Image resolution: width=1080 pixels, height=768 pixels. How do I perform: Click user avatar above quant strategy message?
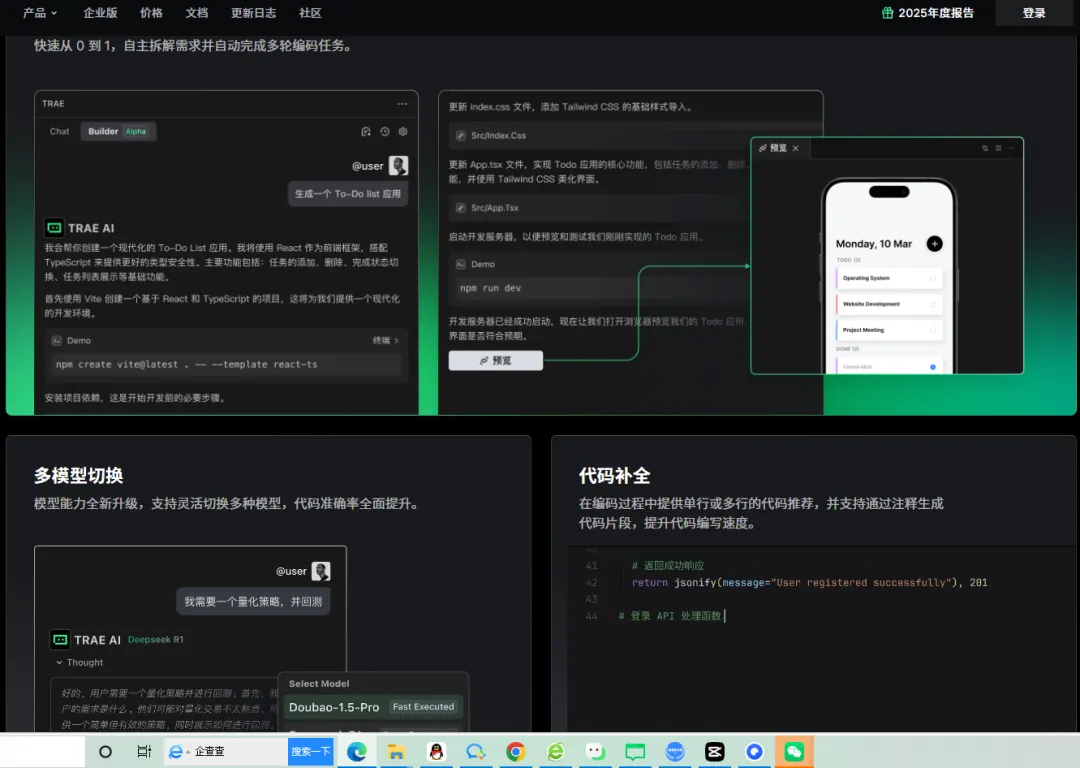click(x=321, y=571)
